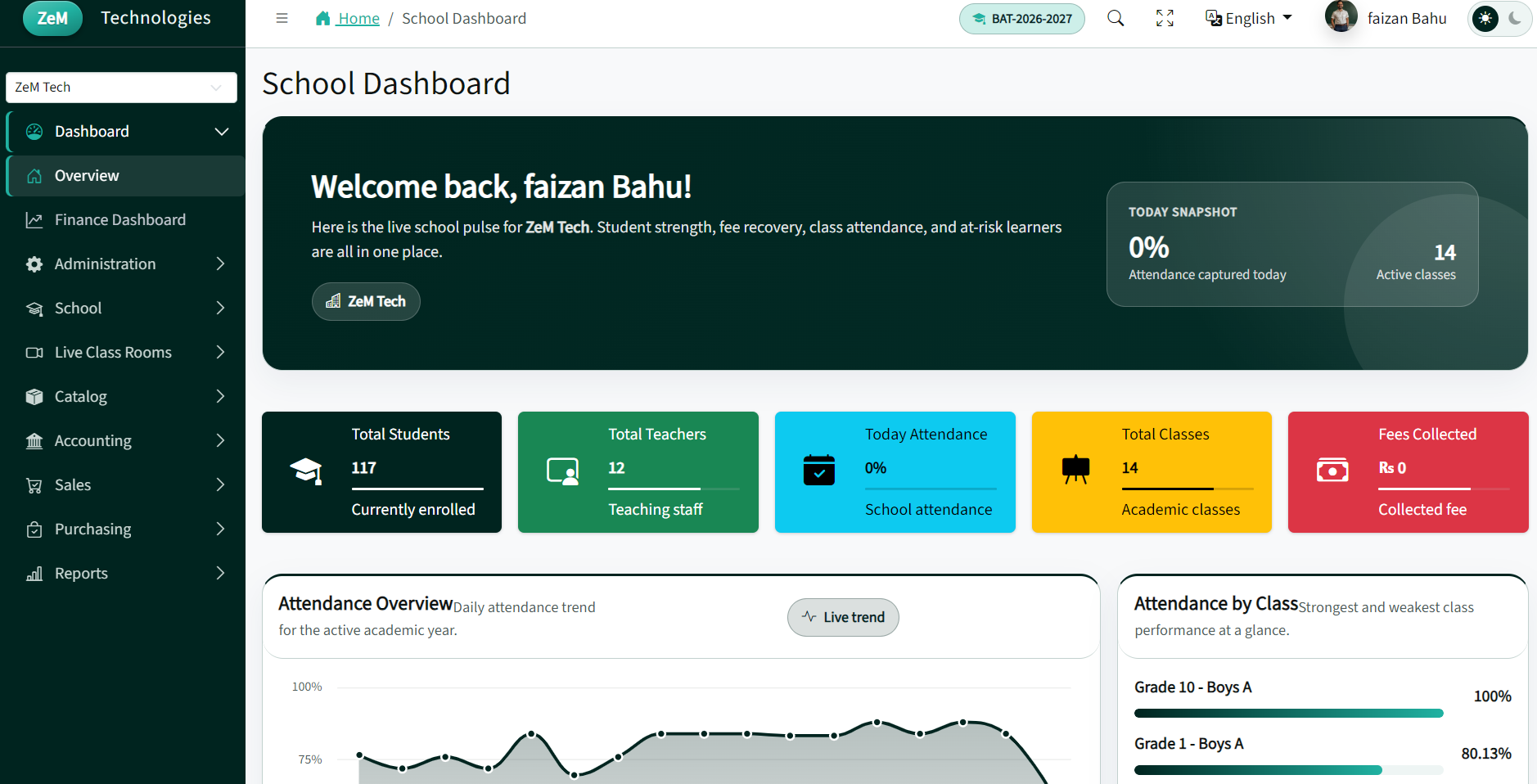Viewport: 1537px width, 784px height.
Task: Open the faizan Bahu user name
Action: coord(1407,18)
